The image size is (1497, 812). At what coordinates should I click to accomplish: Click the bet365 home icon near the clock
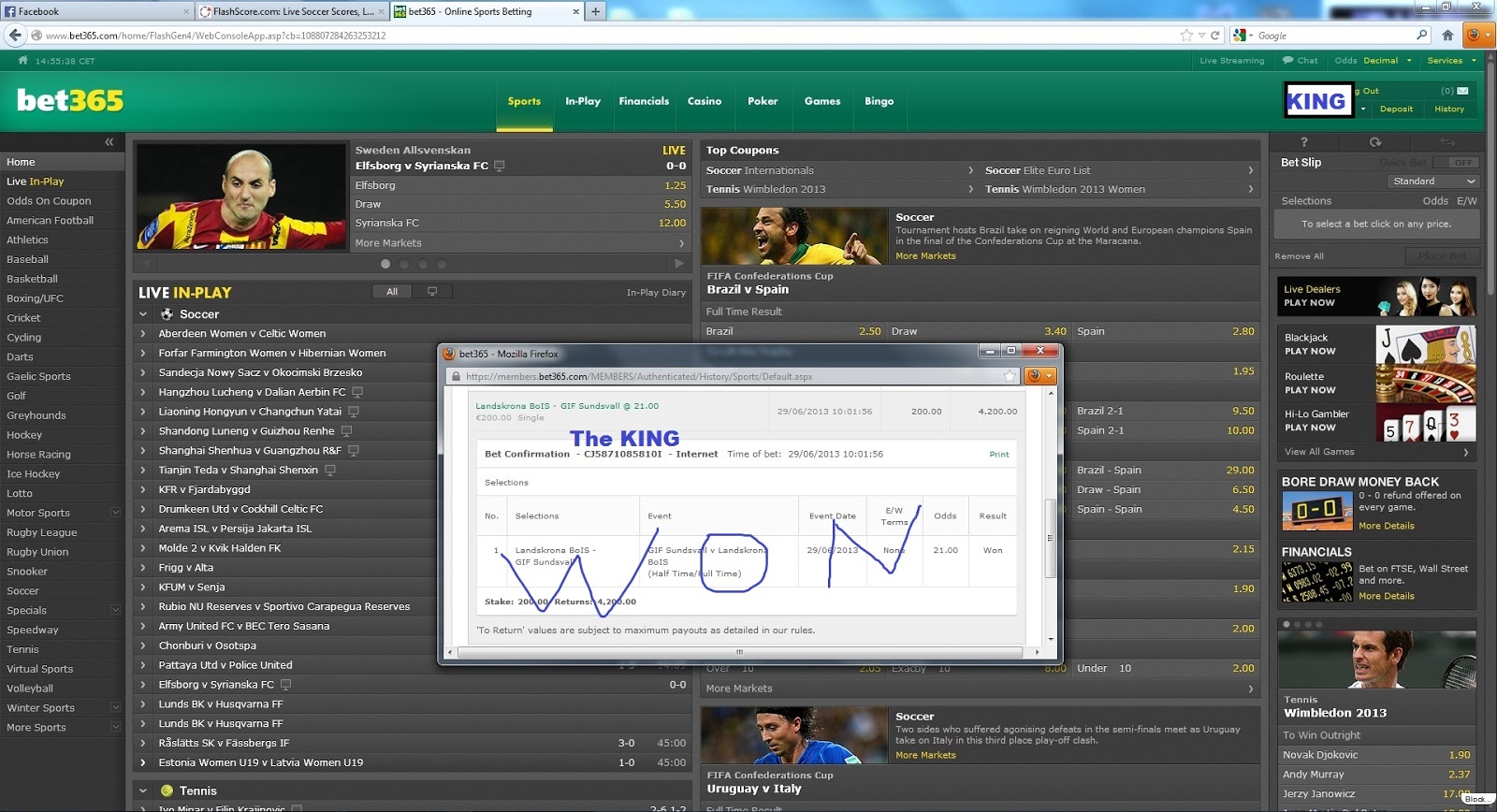(22, 60)
